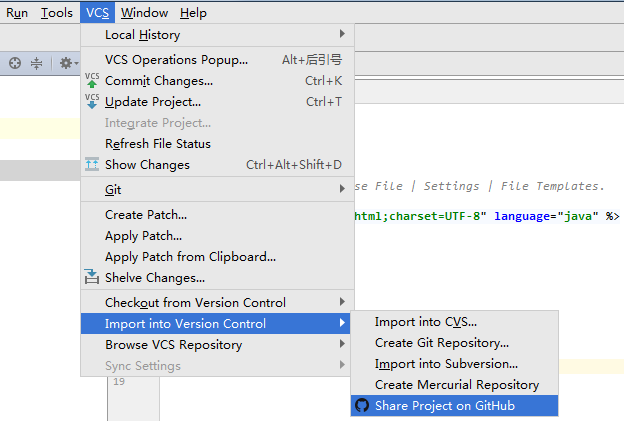Click the GitHub logo icon in submenu
Screen dimensions: 624x421
point(362,405)
